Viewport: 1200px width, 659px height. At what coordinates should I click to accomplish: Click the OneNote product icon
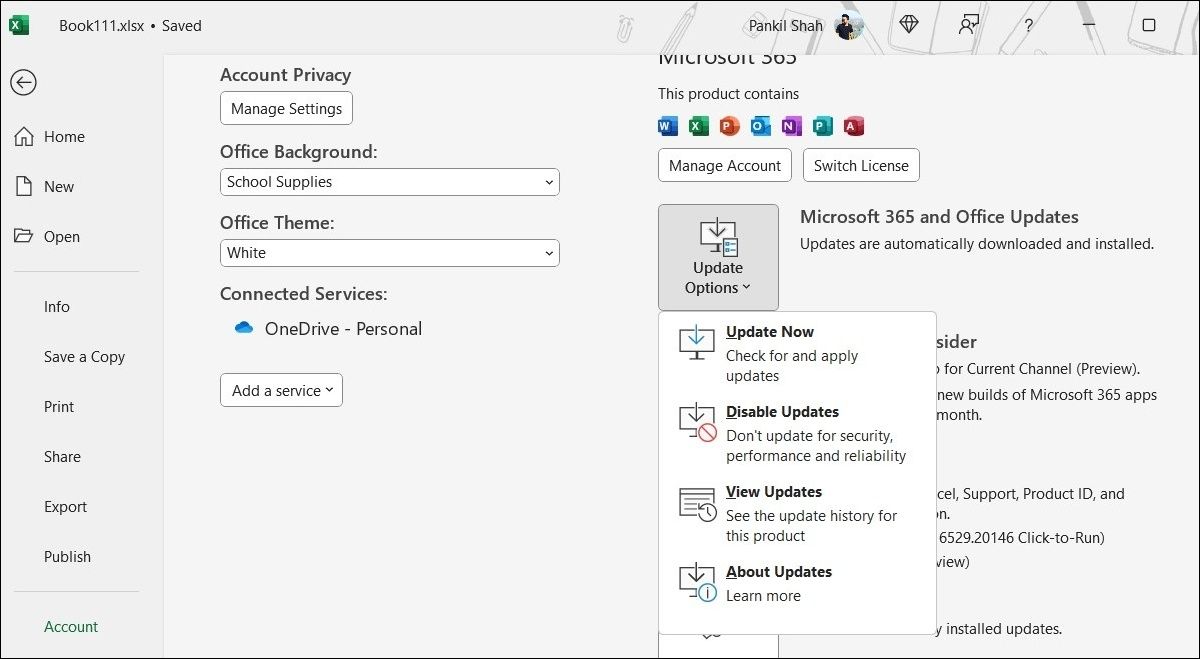coord(790,126)
